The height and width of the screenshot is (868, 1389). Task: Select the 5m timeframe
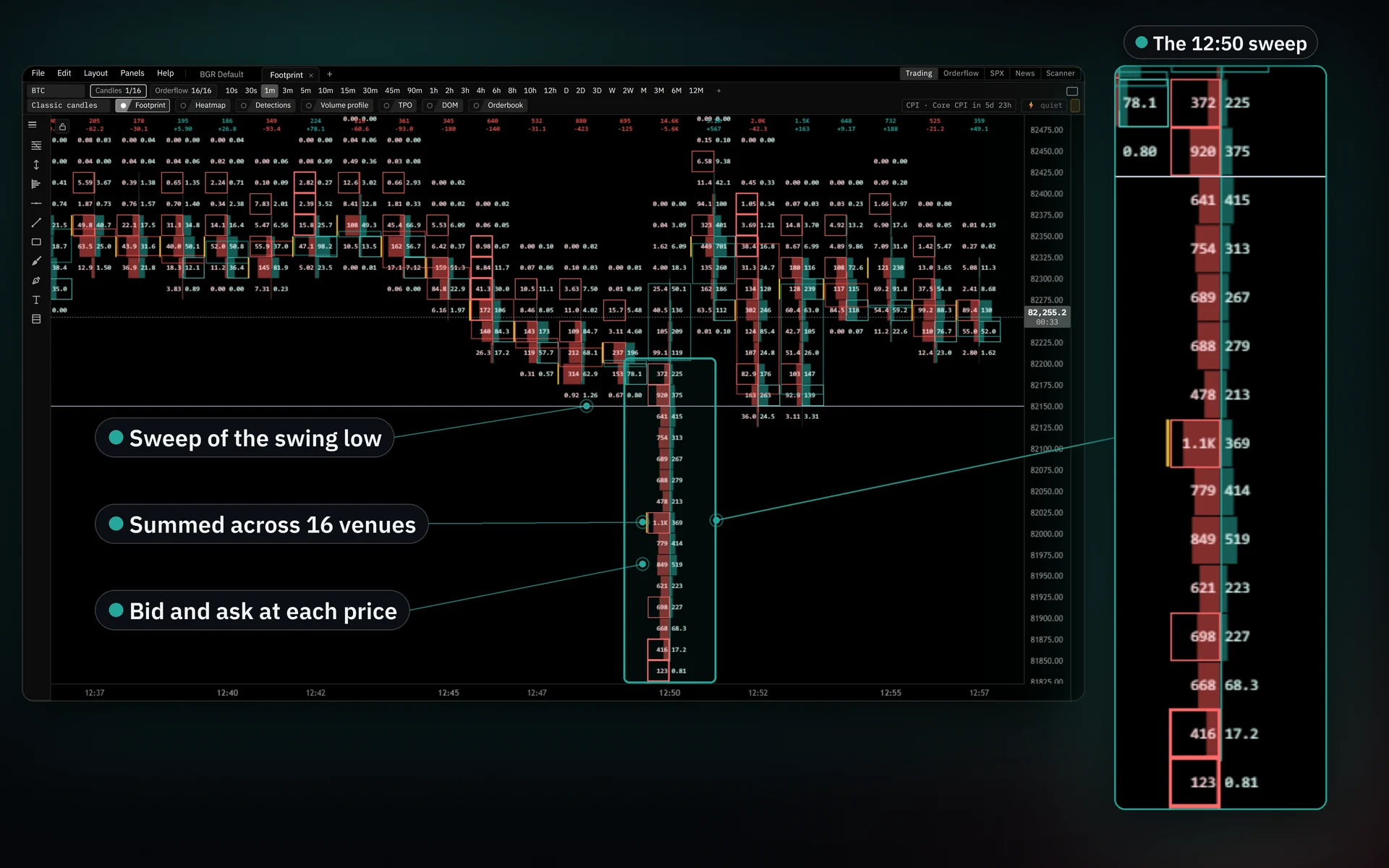click(305, 91)
